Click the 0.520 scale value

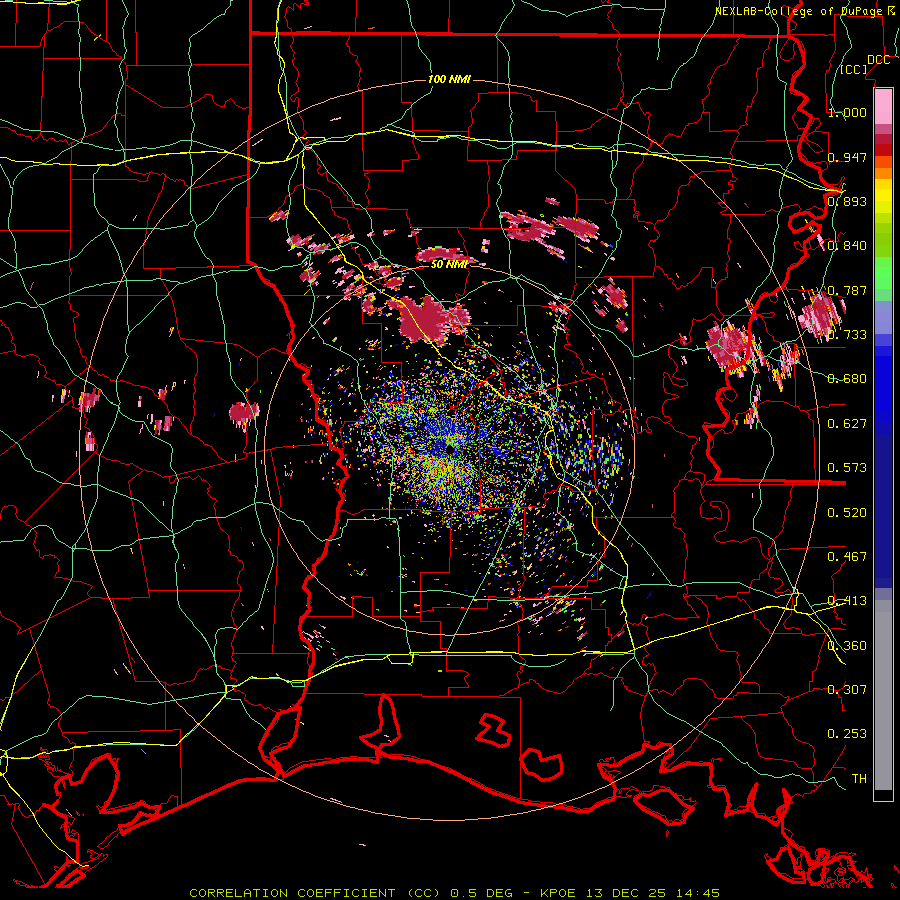[847, 513]
